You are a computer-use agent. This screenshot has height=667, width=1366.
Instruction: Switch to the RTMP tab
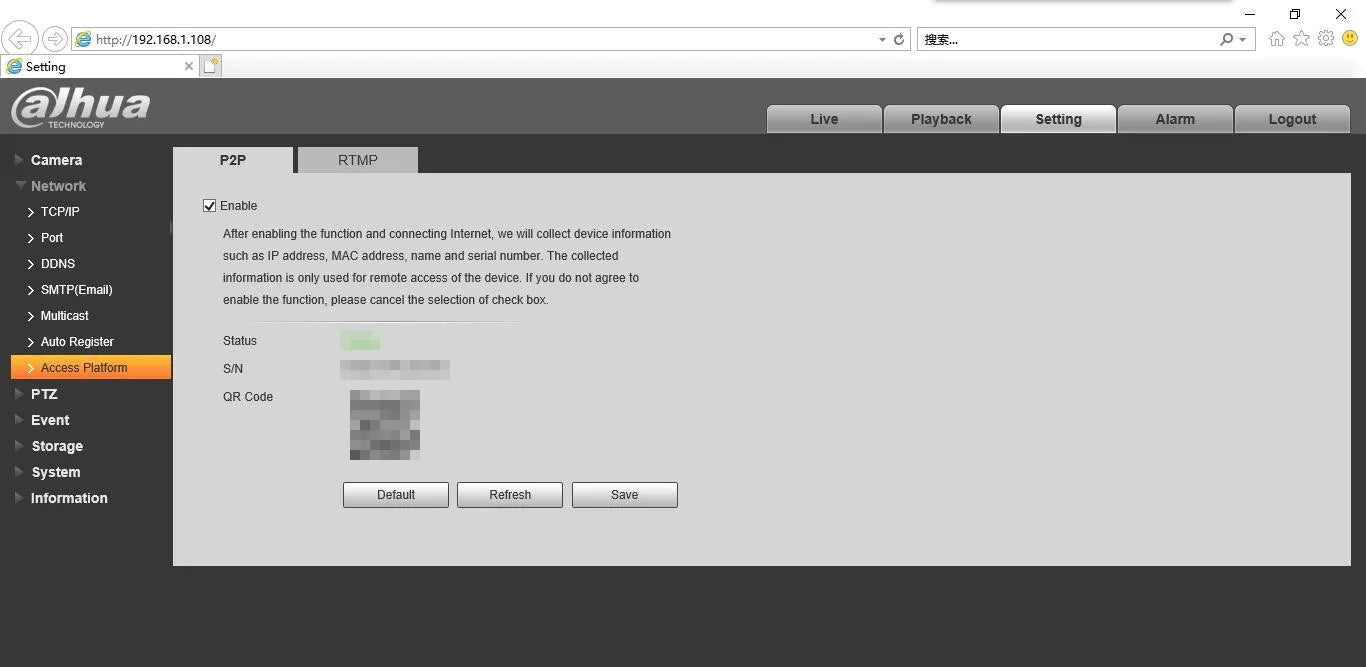tap(357, 160)
